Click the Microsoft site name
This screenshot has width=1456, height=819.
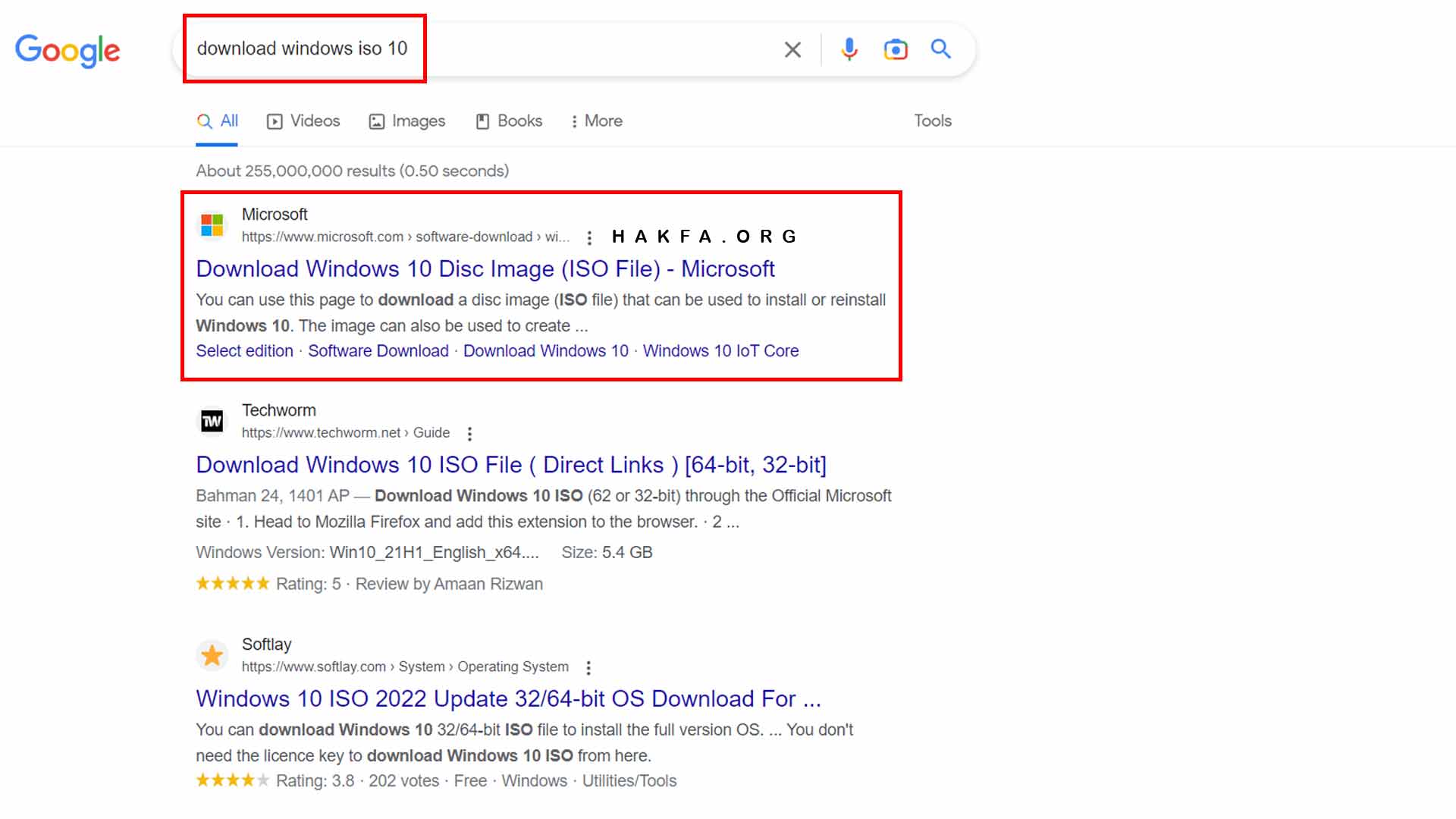click(x=275, y=215)
